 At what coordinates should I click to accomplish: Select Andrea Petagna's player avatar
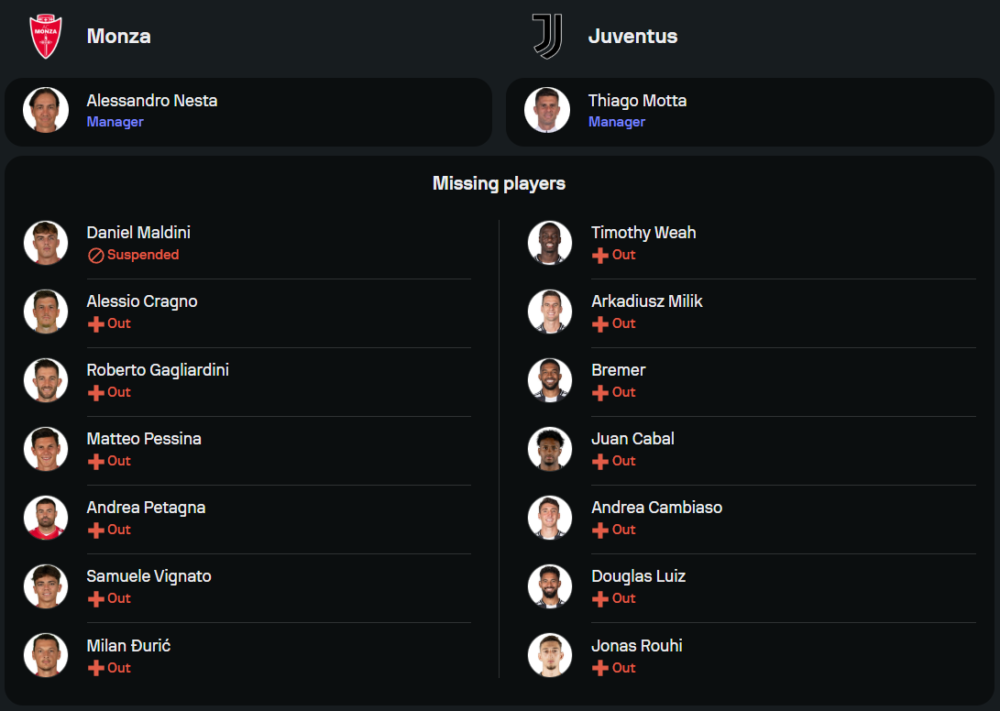[x=46, y=517]
